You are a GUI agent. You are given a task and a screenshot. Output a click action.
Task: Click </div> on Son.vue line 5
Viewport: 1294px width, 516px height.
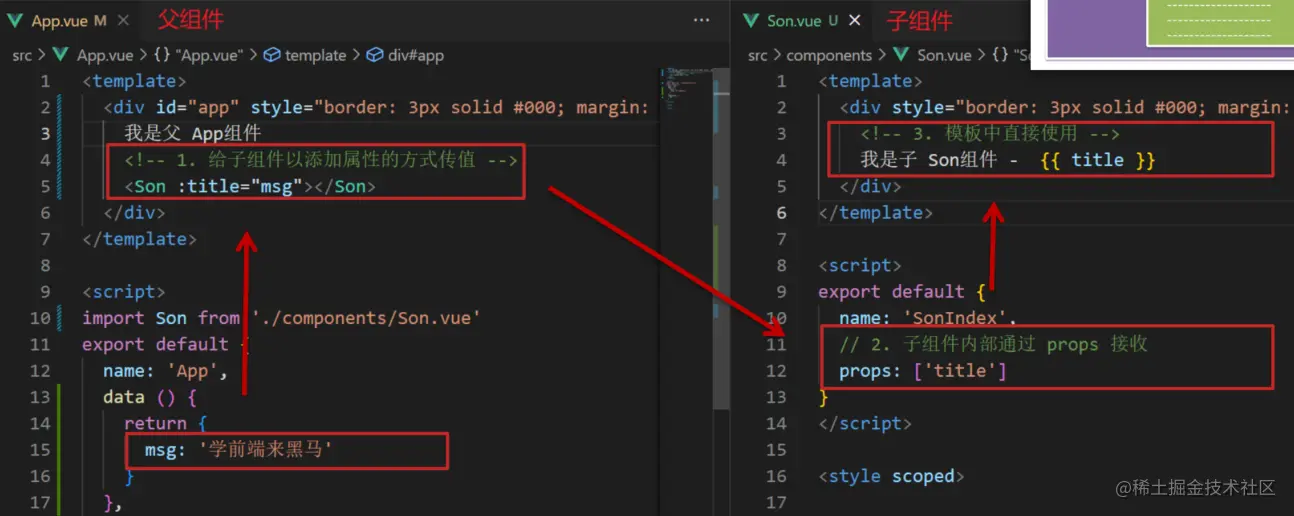[870, 186]
